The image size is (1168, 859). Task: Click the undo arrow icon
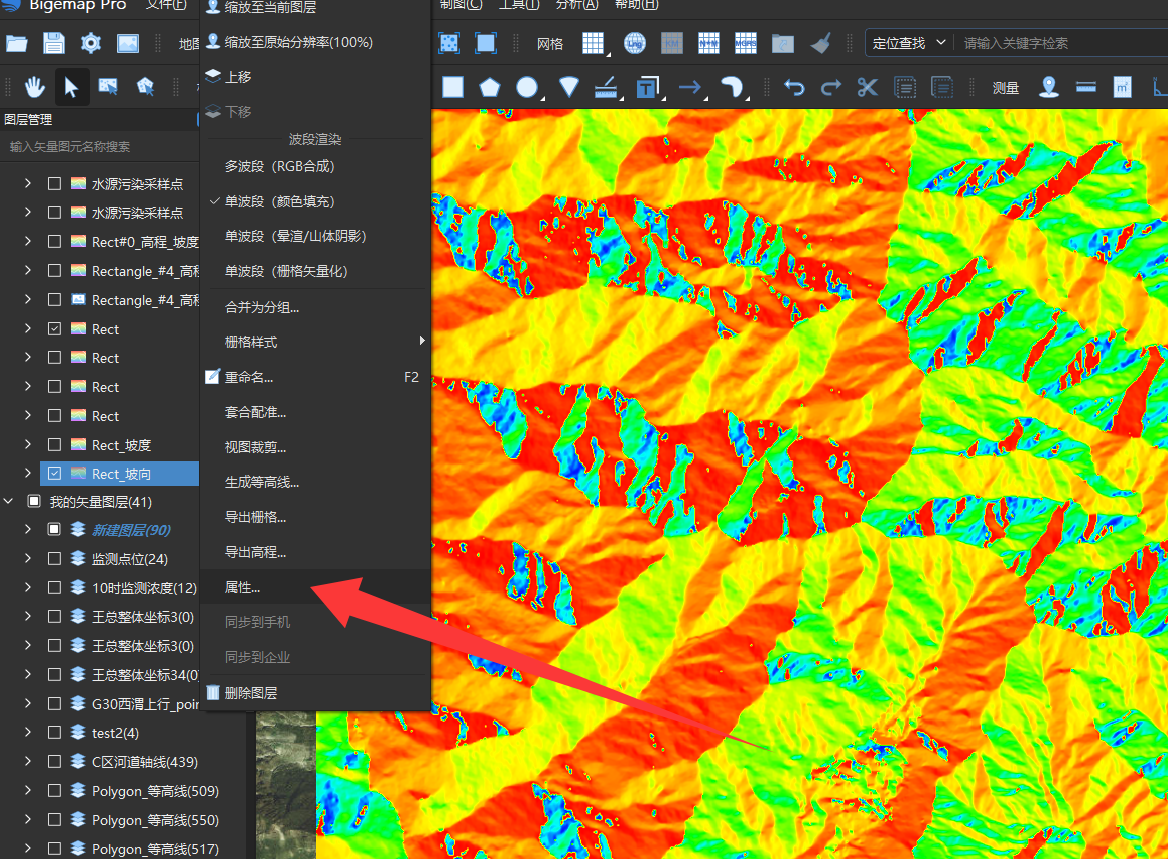click(x=794, y=87)
